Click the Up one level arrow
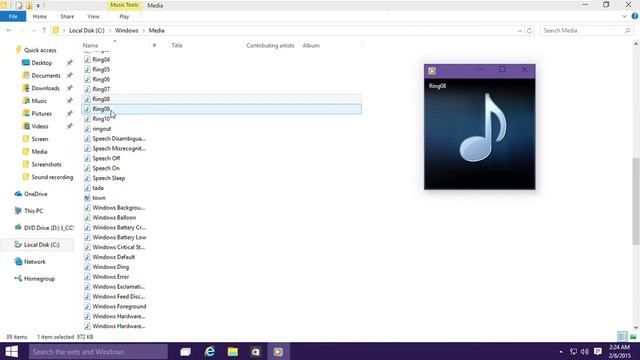 [x=44, y=30]
